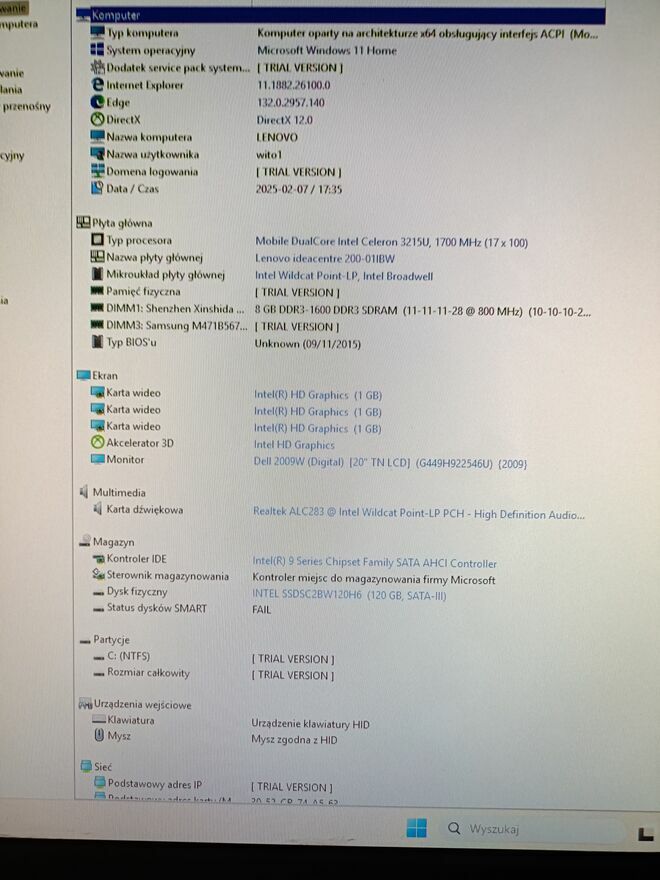
Task: Open Dell 2009W monitor link
Action: pos(390,463)
